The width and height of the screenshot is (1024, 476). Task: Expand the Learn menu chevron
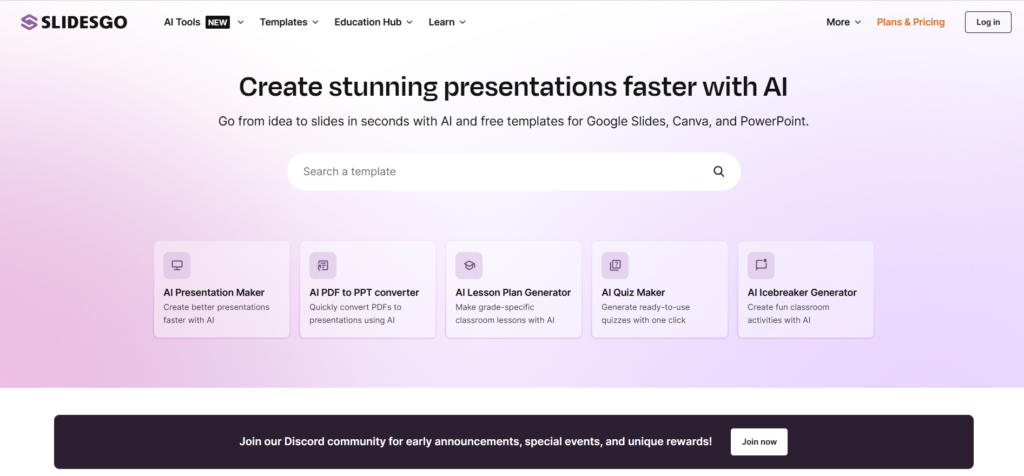point(462,22)
